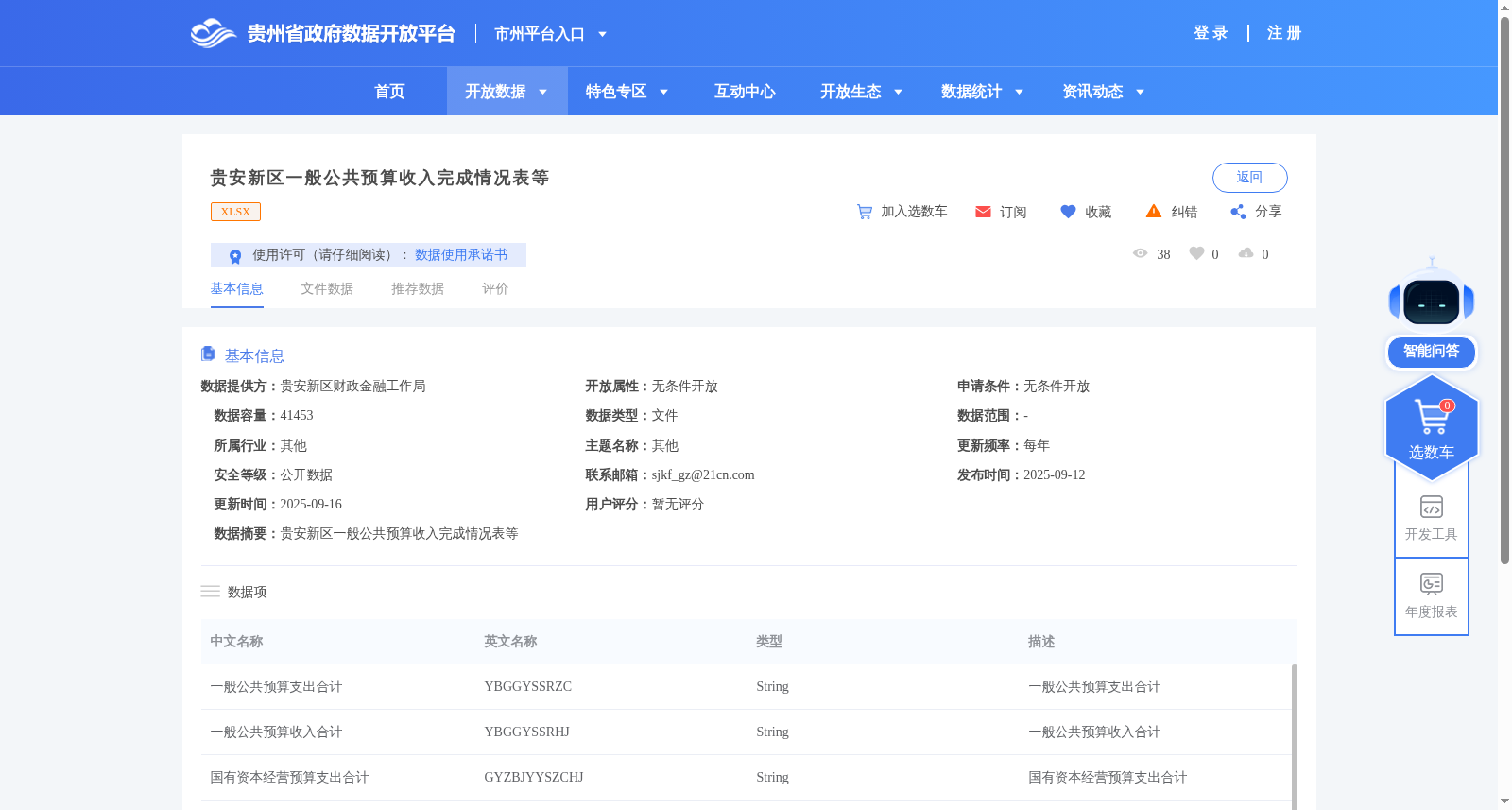The width and height of the screenshot is (1512, 810).
Task: Expand the 开放生态 menu arrow
Action: [898, 92]
